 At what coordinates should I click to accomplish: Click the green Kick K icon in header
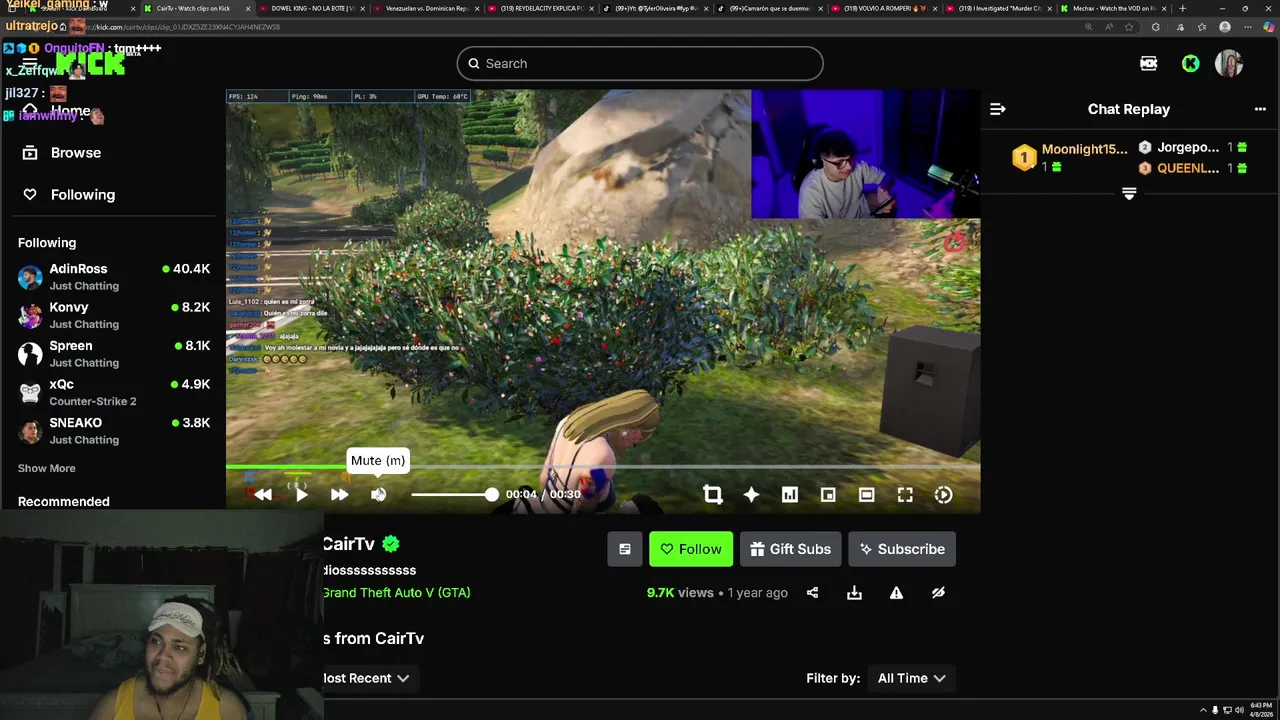pos(1190,63)
